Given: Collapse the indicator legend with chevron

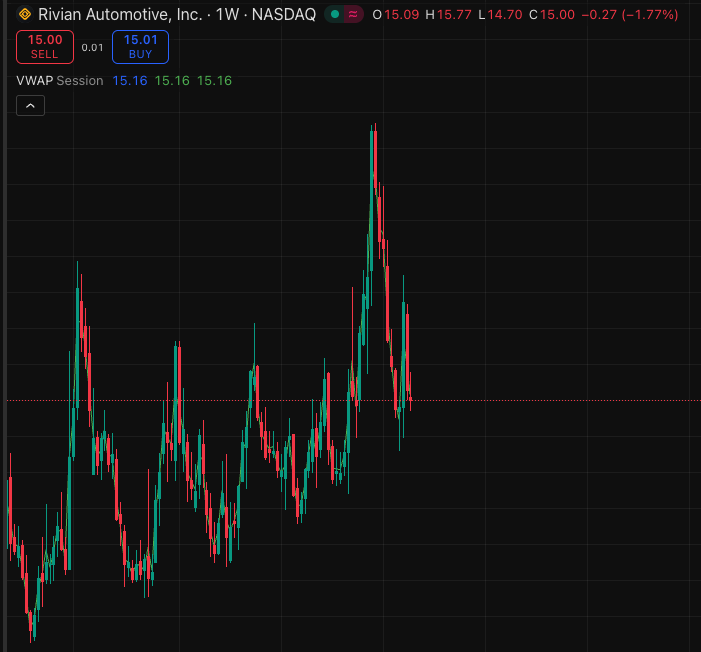Looking at the screenshot, I should pyautogui.click(x=30, y=105).
